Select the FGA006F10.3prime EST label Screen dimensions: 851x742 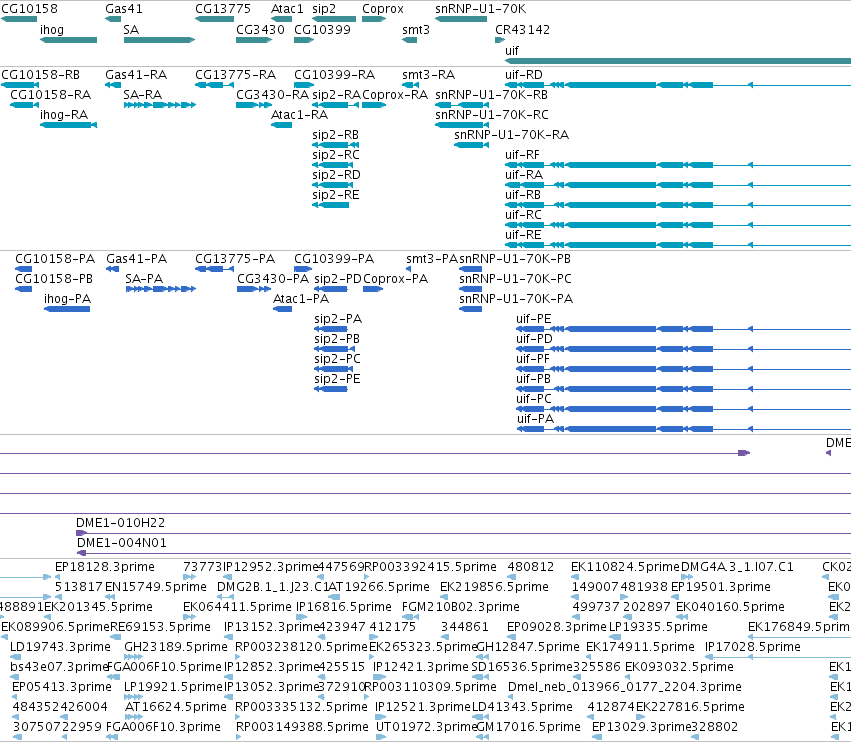163,727
